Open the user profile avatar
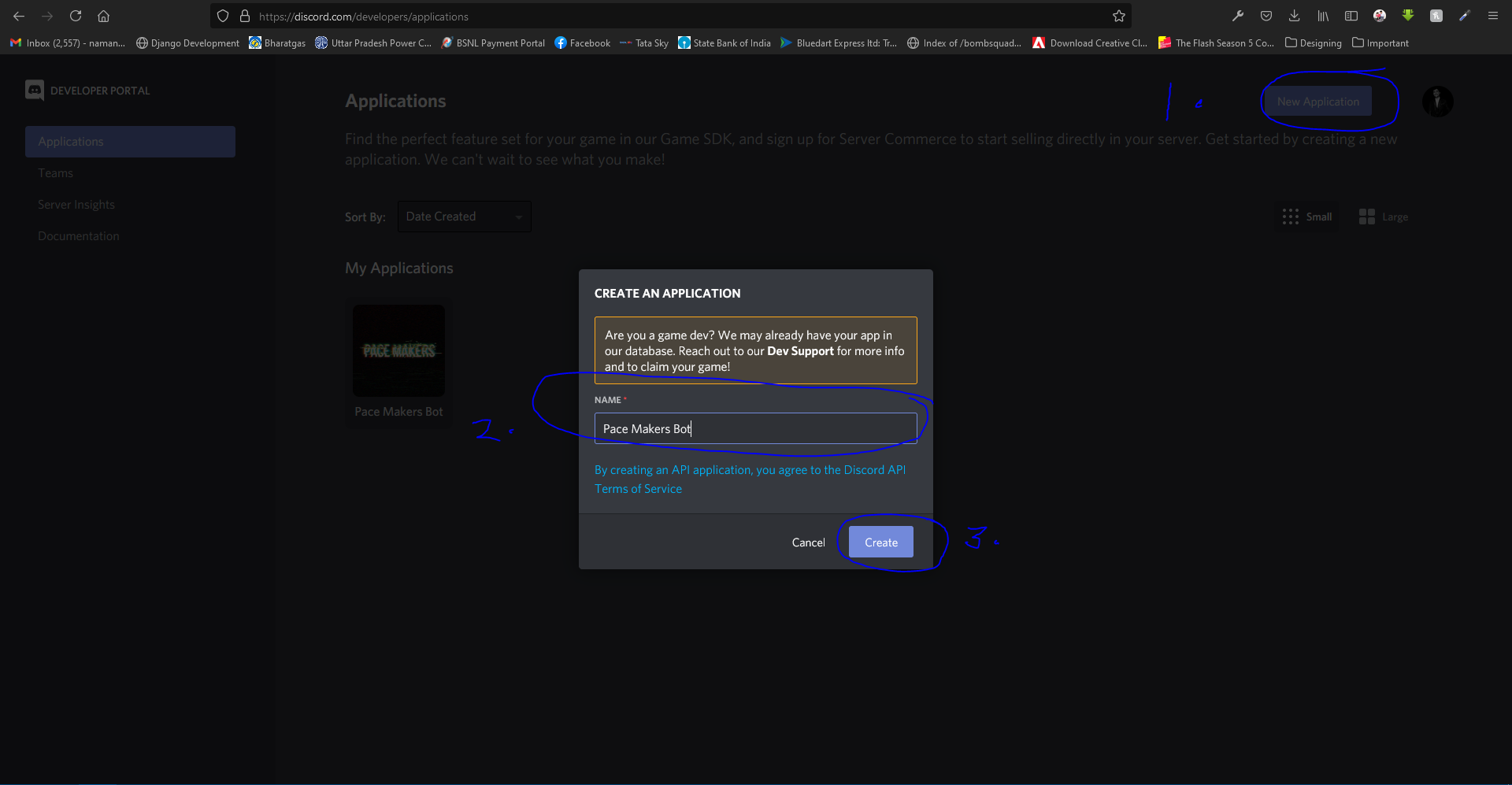The image size is (1512, 785). [x=1437, y=102]
